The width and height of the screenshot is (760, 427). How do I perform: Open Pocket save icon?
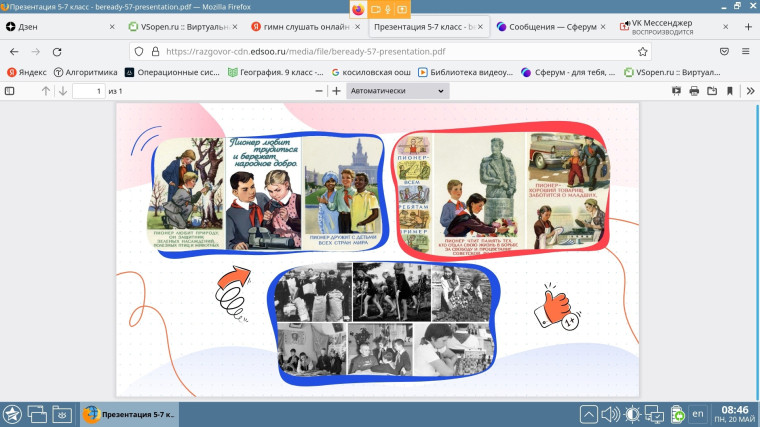(724, 51)
